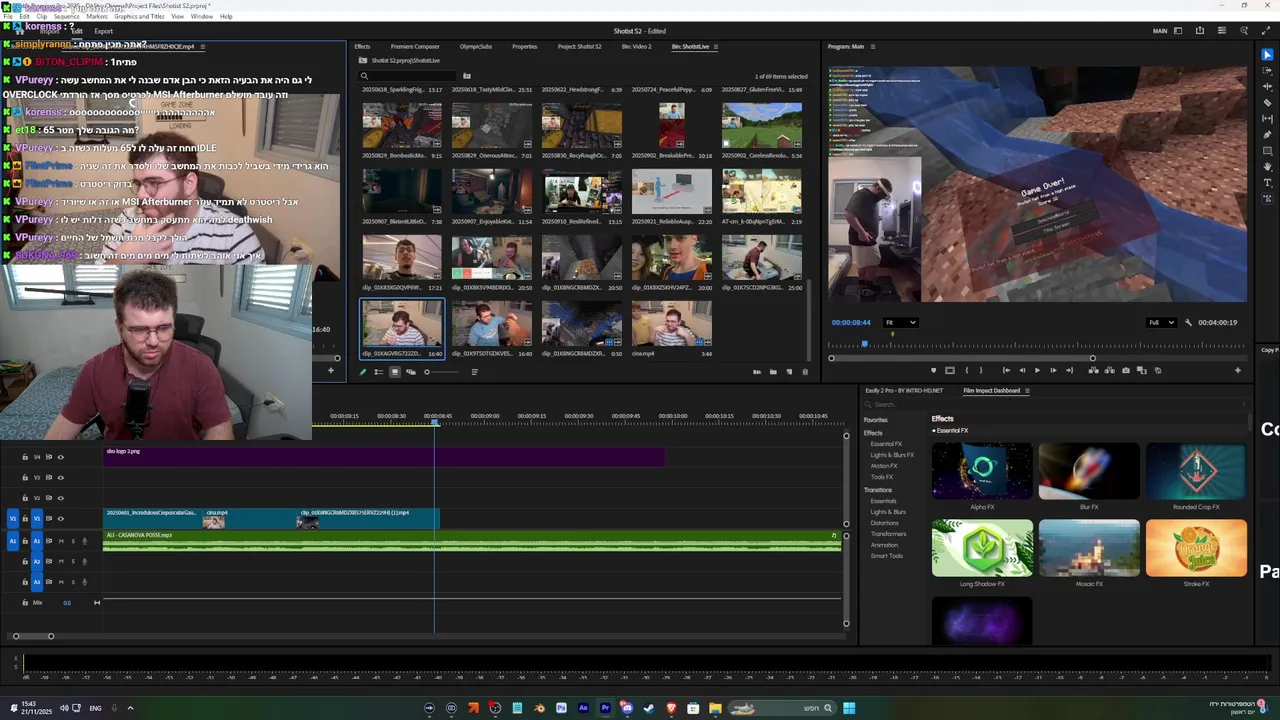Export a frame with the camera icon

tap(1126, 370)
